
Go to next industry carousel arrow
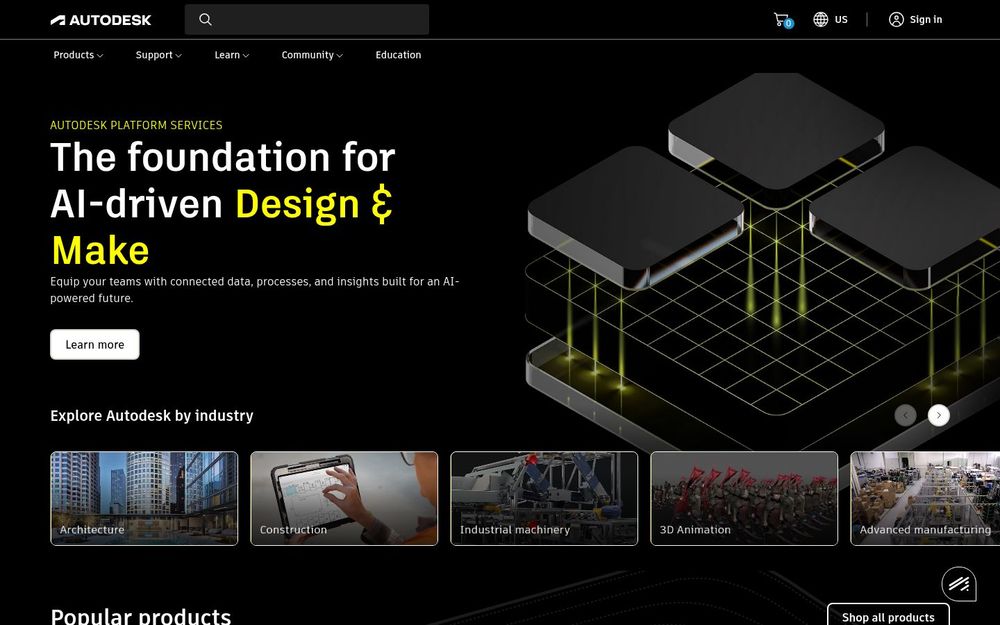point(938,415)
